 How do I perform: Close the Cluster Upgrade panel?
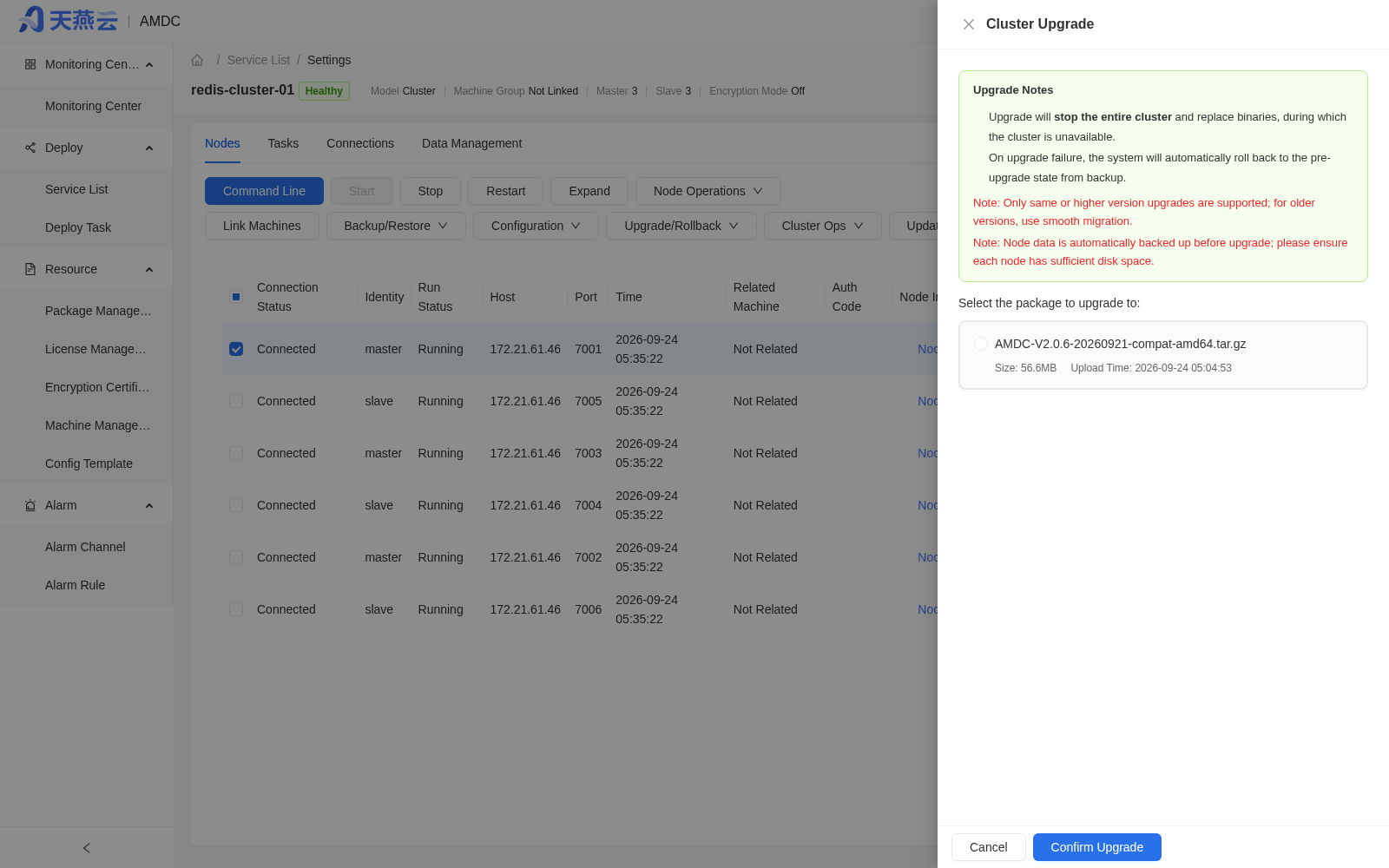[969, 24]
